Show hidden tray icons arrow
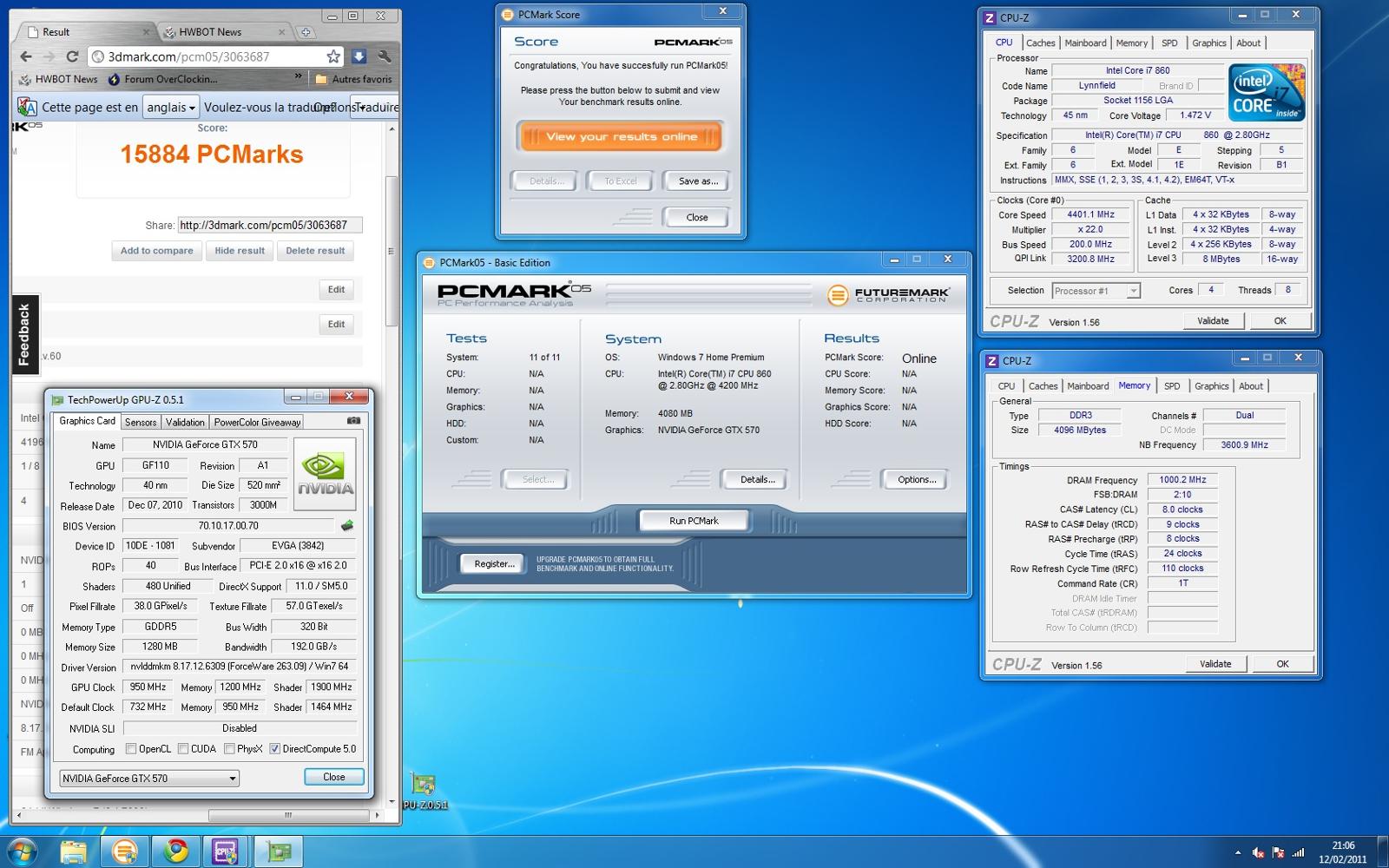1389x868 pixels. (1237, 852)
